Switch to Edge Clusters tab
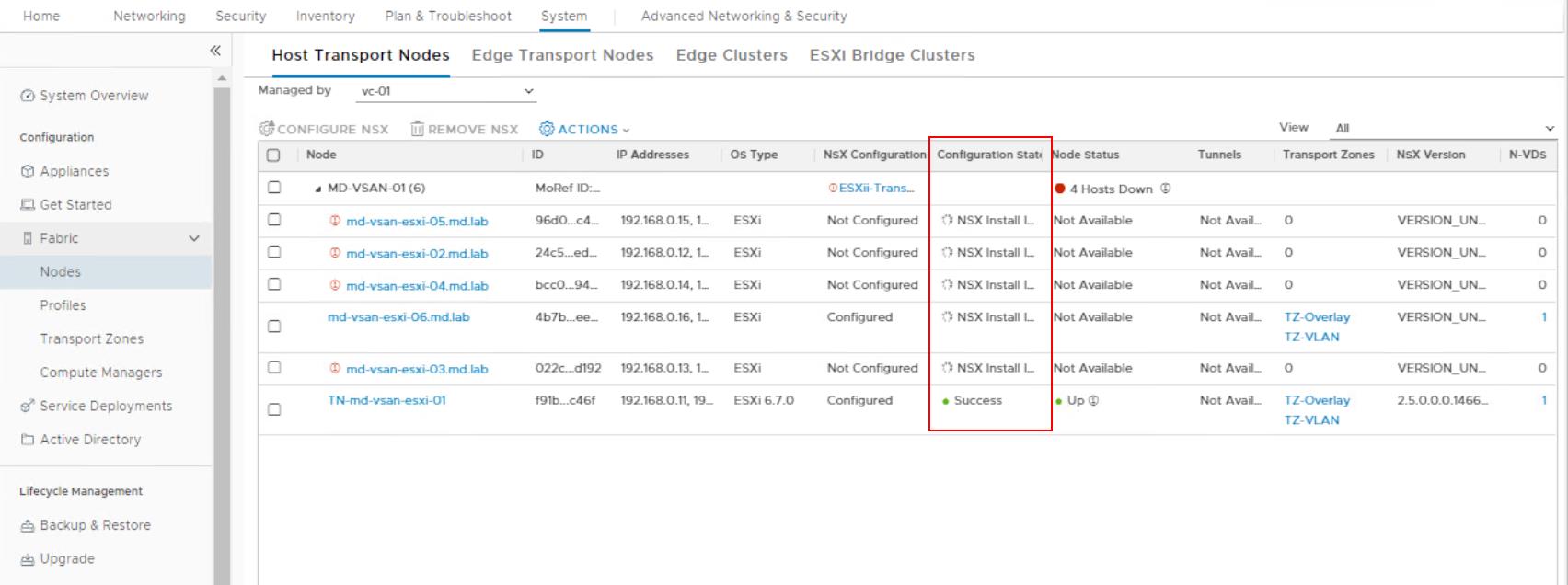The width and height of the screenshot is (1568, 585). [x=732, y=55]
